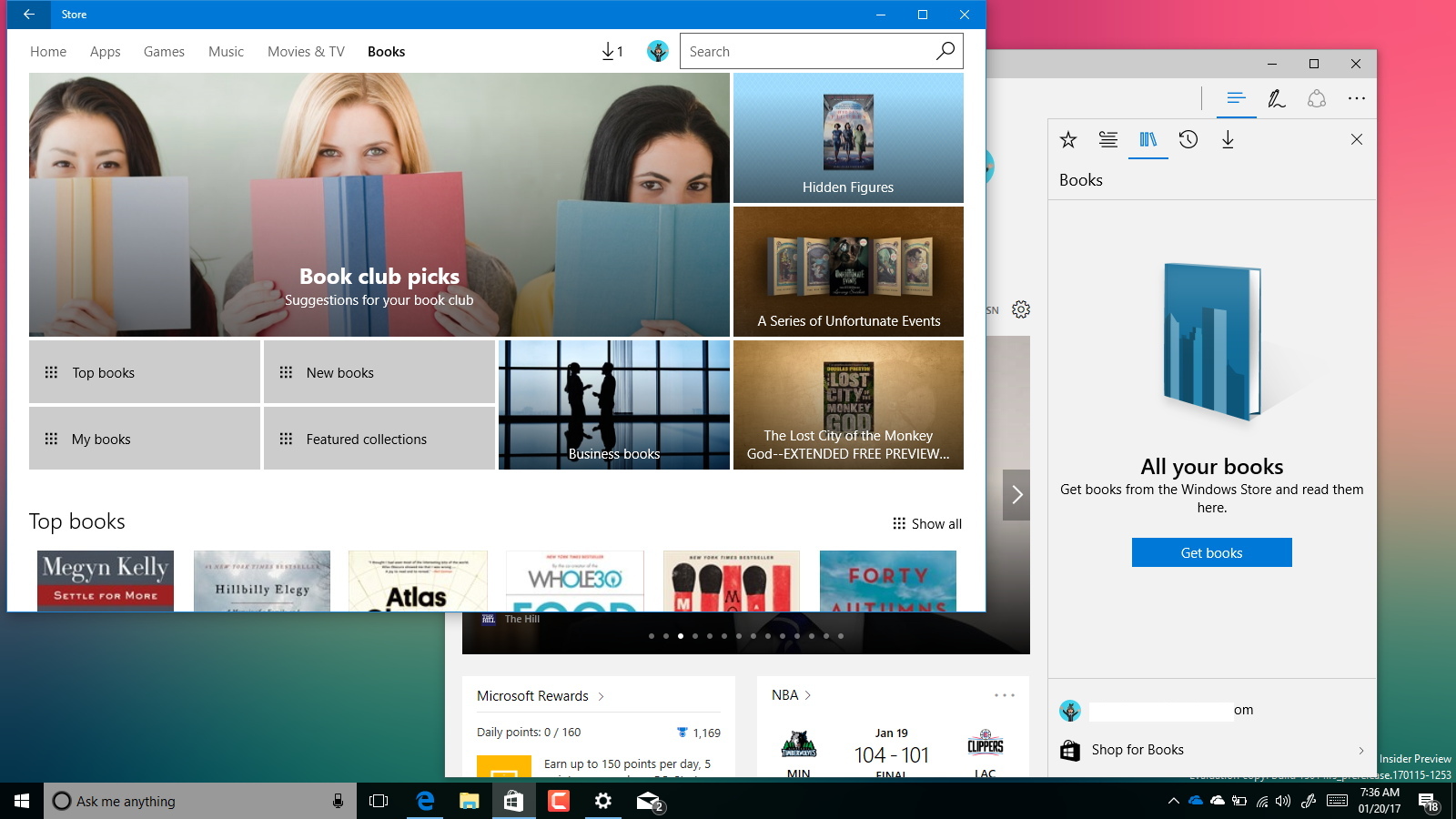Image resolution: width=1456 pixels, height=819 pixels.
Task: Open the History icon in Edge's Hub
Action: [x=1188, y=139]
